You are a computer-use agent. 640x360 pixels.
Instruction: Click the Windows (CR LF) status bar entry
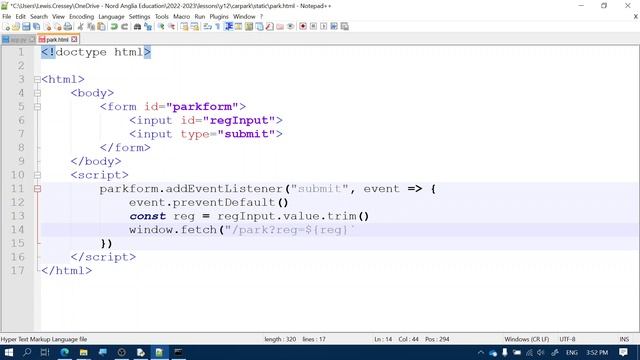pos(527,339)
